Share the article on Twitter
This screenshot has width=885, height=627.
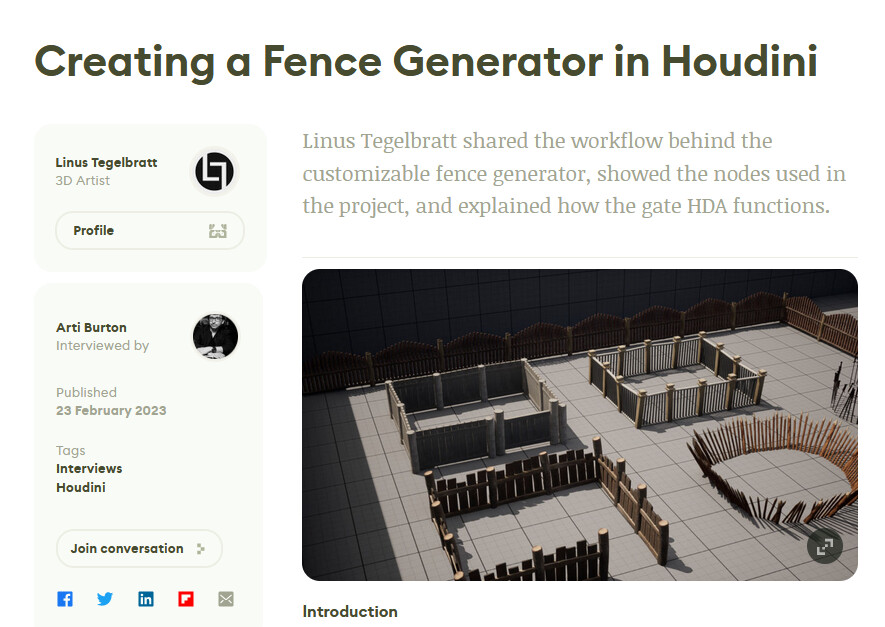[x=105, y=599]
